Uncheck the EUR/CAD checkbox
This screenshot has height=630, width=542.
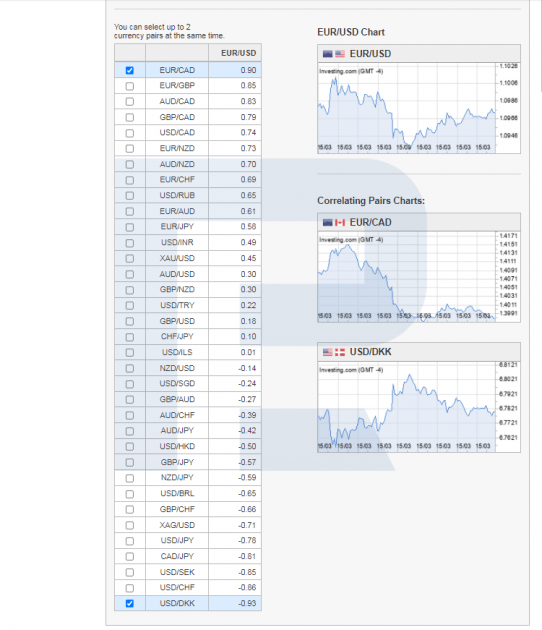(129, 70)
